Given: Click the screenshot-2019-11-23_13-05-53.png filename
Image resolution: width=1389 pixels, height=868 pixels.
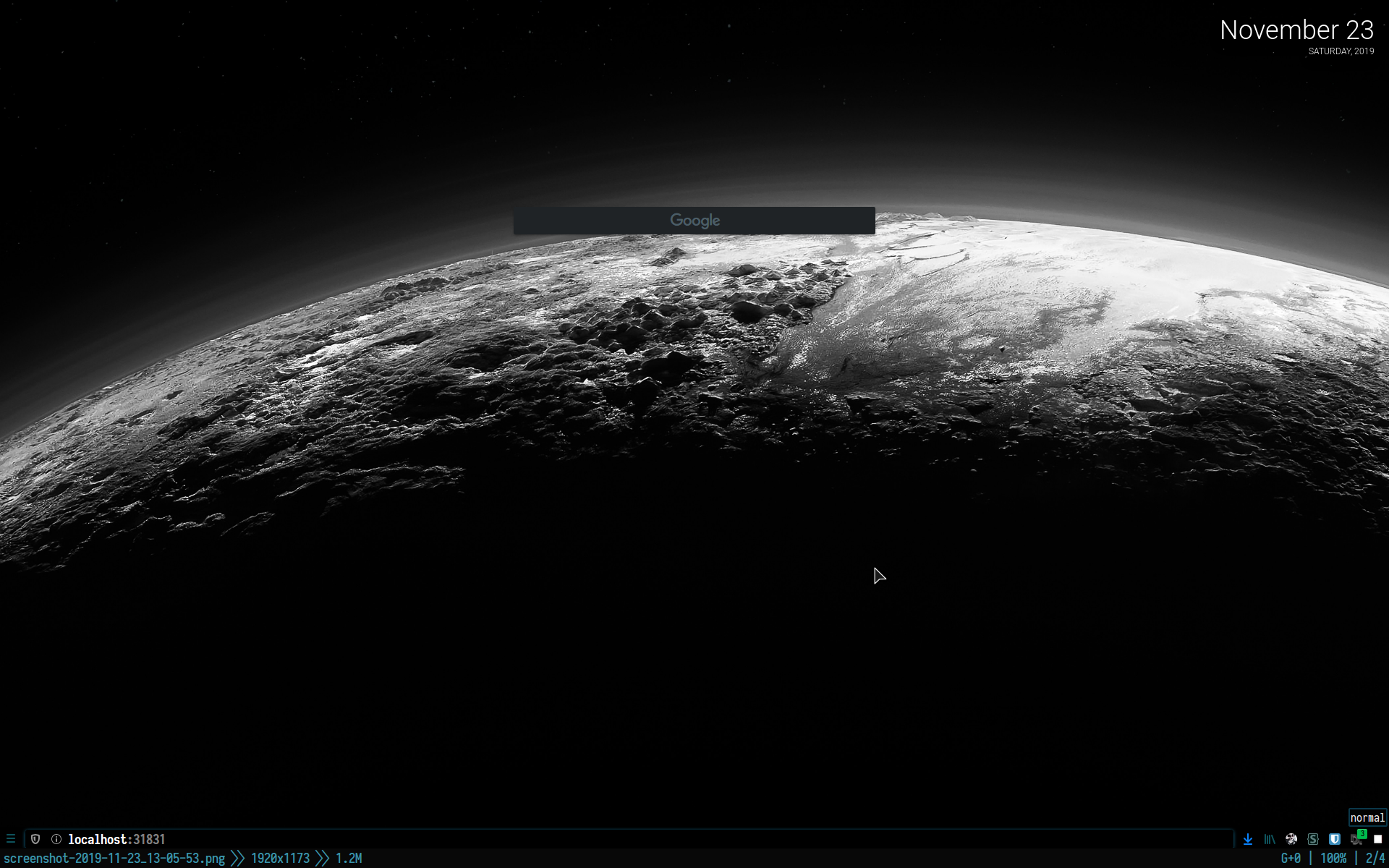Looking at the screenshot, I should (x=114, y=859).
